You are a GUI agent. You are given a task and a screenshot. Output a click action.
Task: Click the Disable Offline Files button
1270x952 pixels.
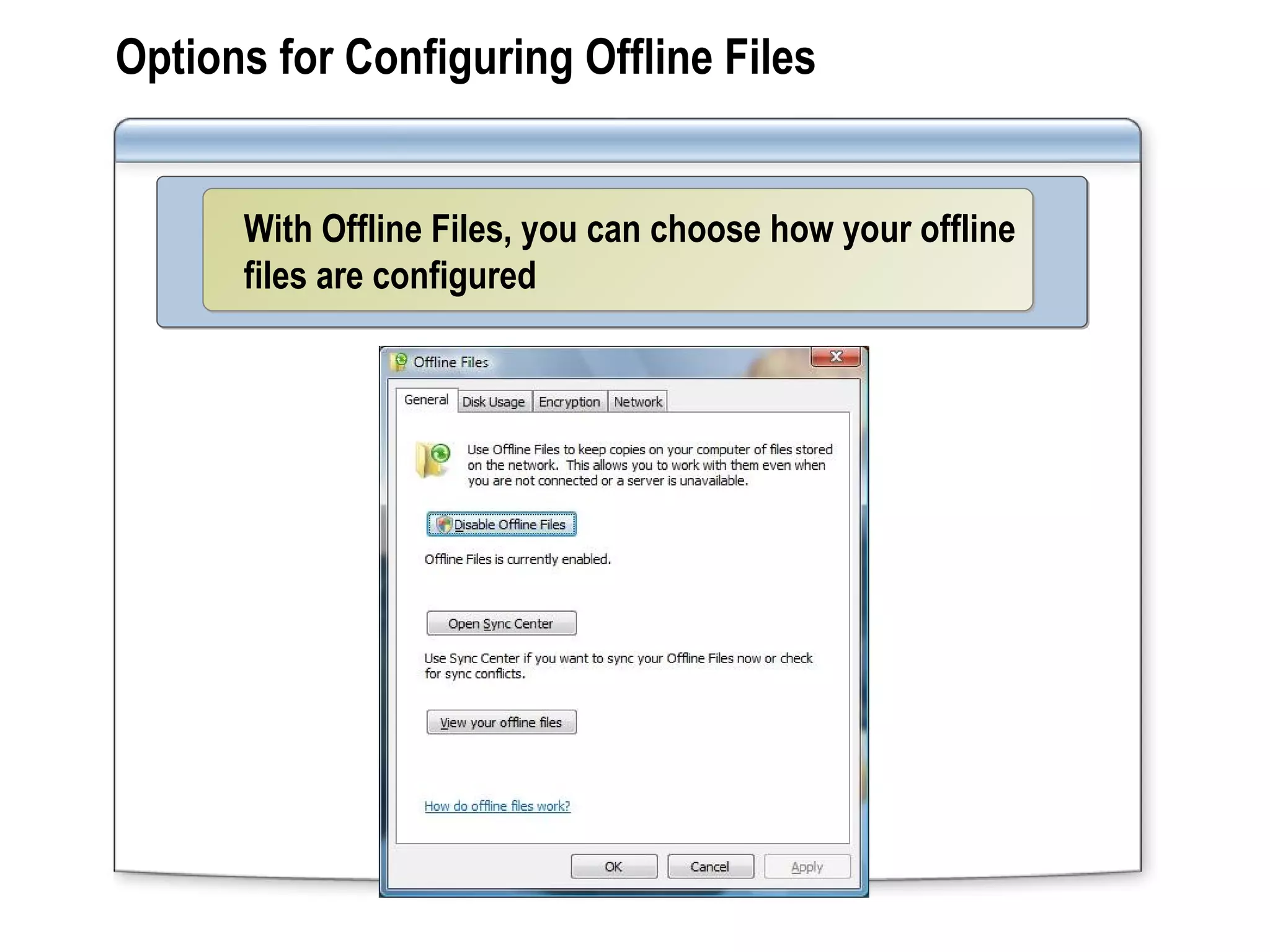pyautogui.click(x=501, y=524)
